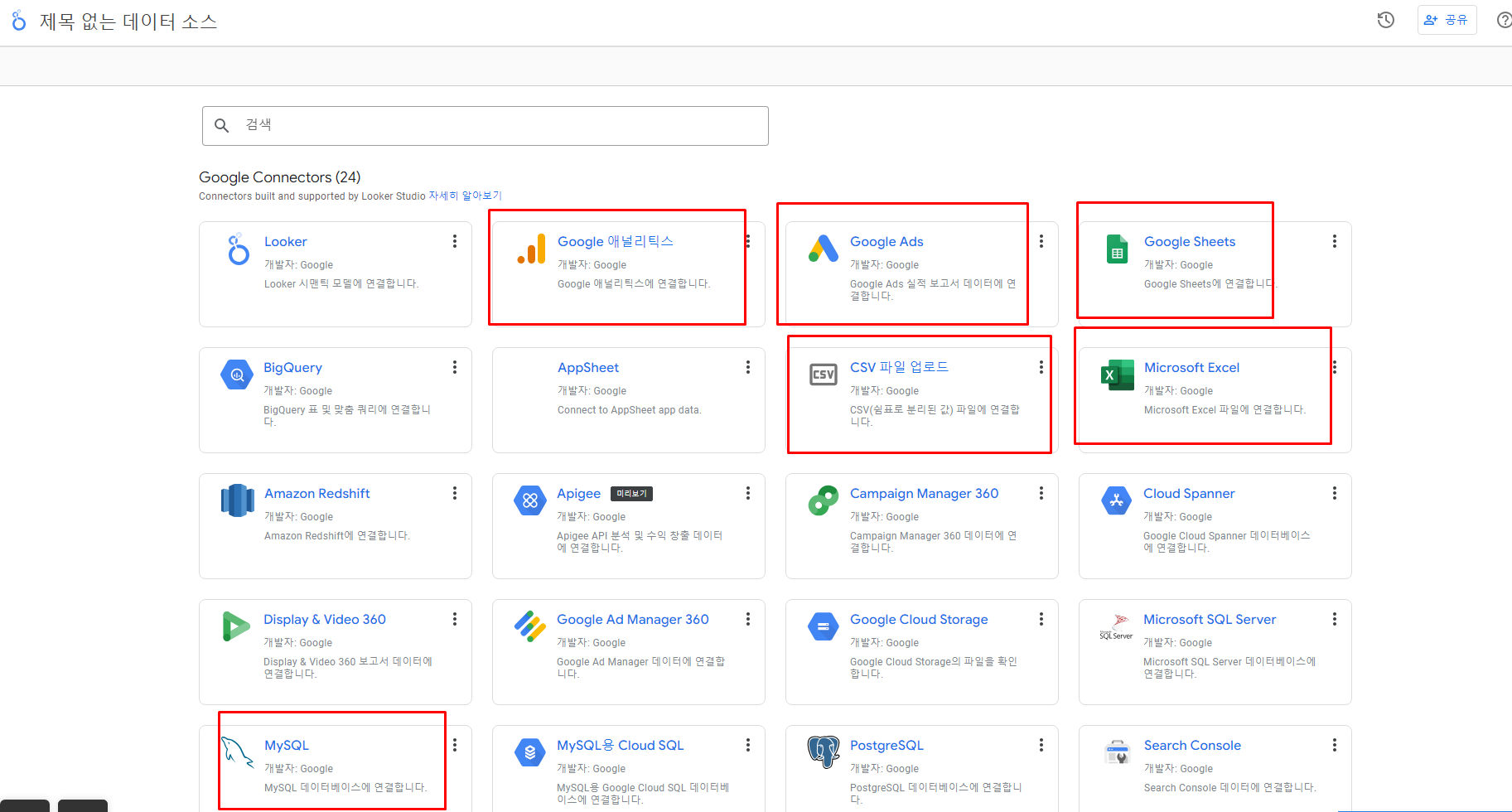Screen dimensions: 1512x812
Task: Open Cloud Spanner card three-dot menu
Action: (1335, 493)
